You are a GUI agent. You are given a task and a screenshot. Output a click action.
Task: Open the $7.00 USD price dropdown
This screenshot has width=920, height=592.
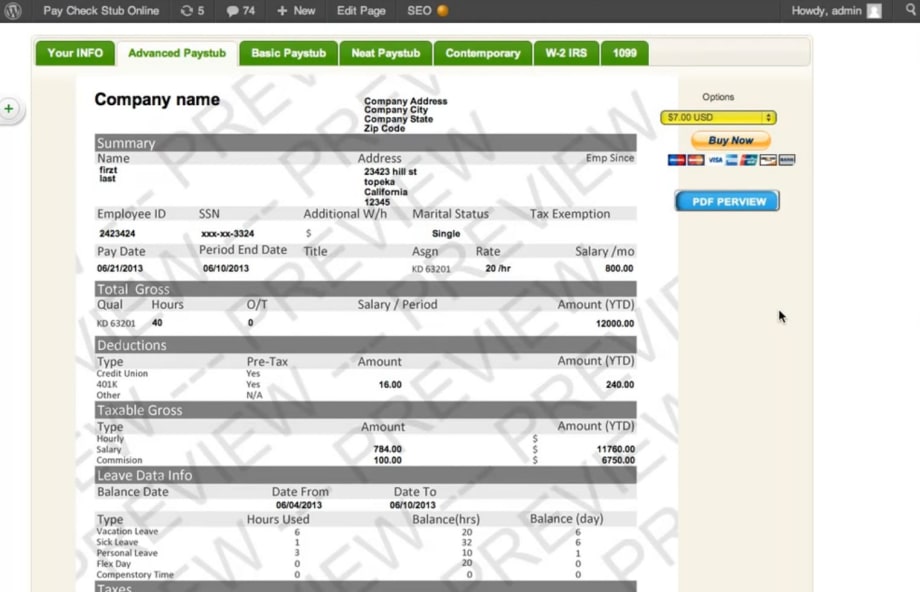click(718, 117)
